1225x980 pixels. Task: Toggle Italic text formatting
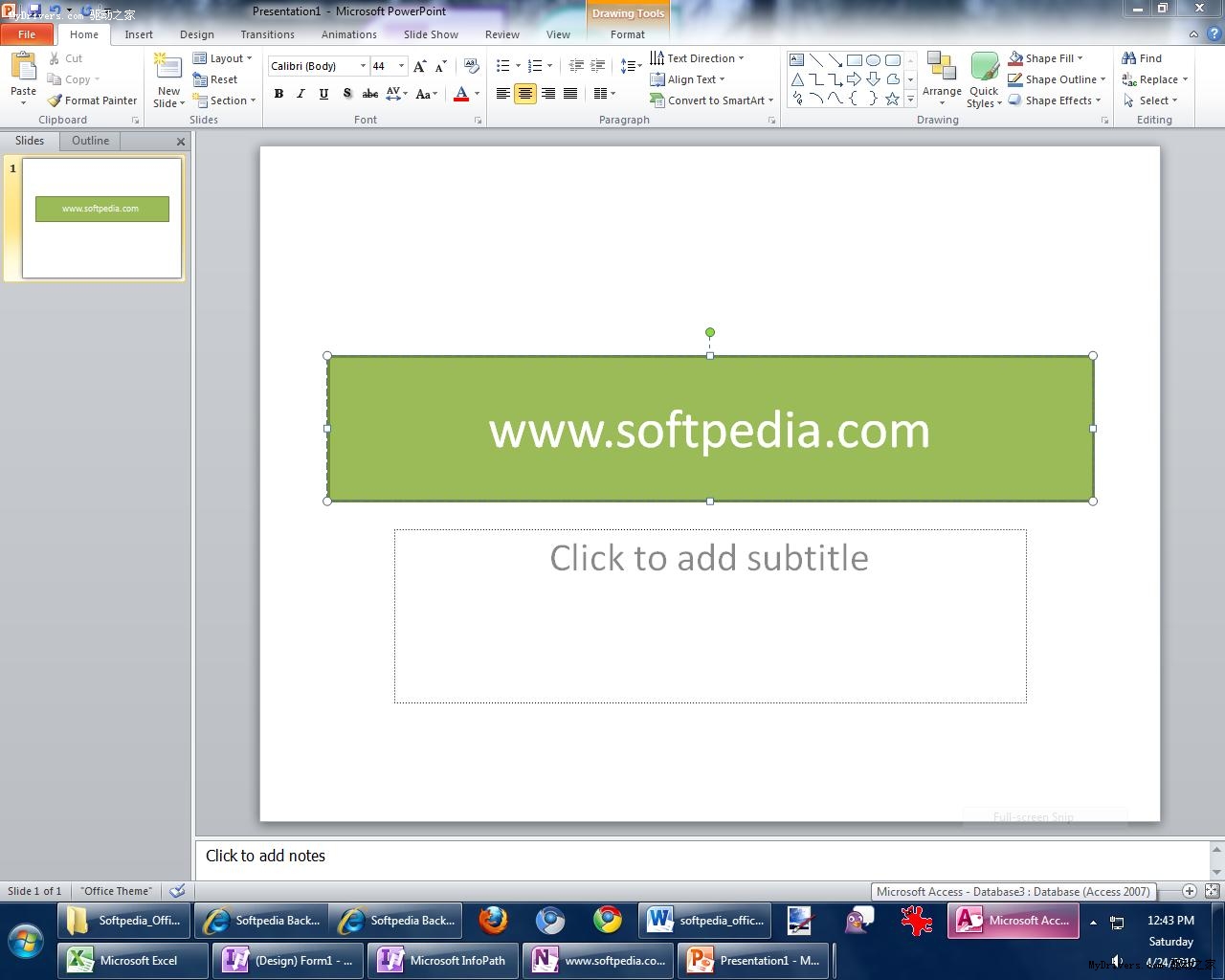click(301, 94)
